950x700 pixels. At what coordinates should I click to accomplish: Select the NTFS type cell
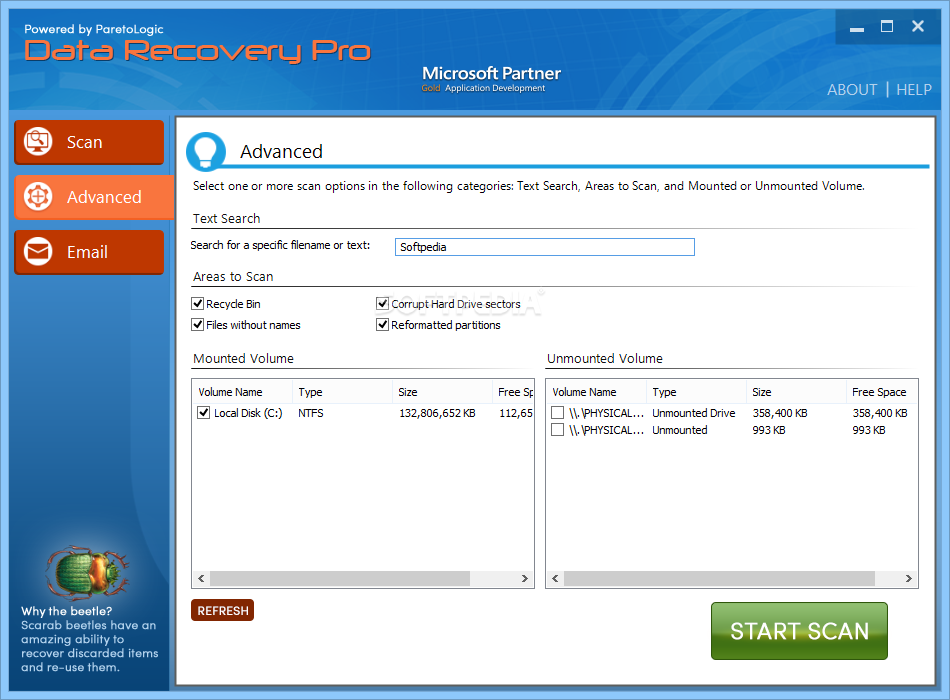coord(311,413)
